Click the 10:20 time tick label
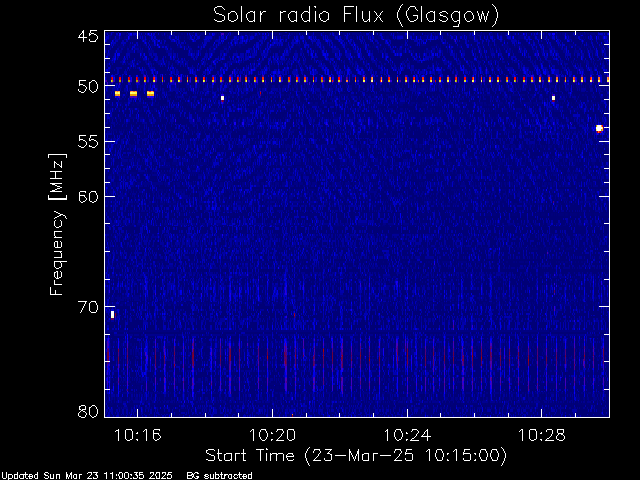Screen dimensions: 640x480 tap(272, 435)
